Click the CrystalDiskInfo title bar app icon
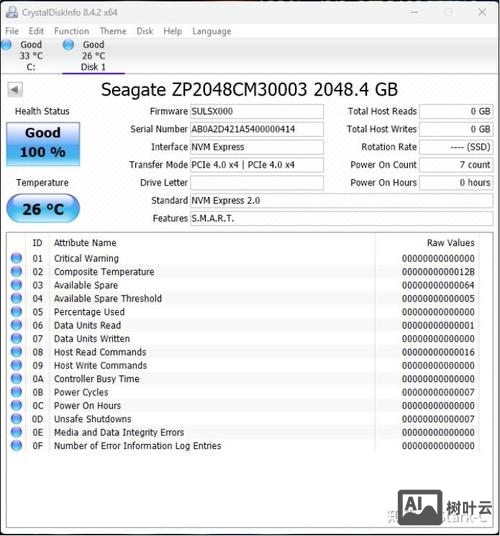 tap(12, 12)
